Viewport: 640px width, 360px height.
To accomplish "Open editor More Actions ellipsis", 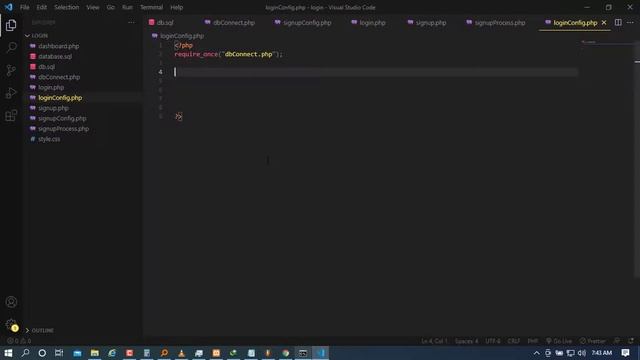I will (x=630, y=22).
